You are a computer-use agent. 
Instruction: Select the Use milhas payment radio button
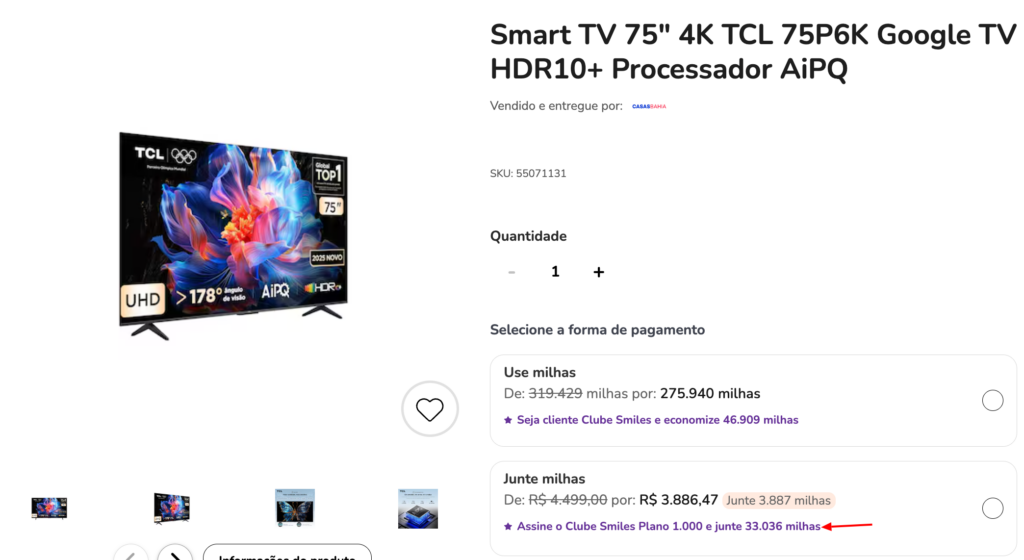pos(992,400)
